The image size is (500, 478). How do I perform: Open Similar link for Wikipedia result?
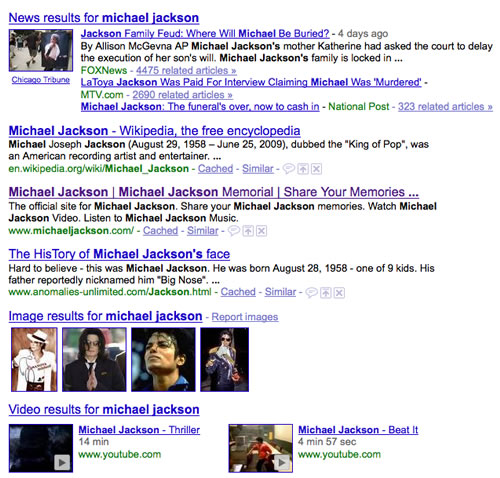click(258, 169)
